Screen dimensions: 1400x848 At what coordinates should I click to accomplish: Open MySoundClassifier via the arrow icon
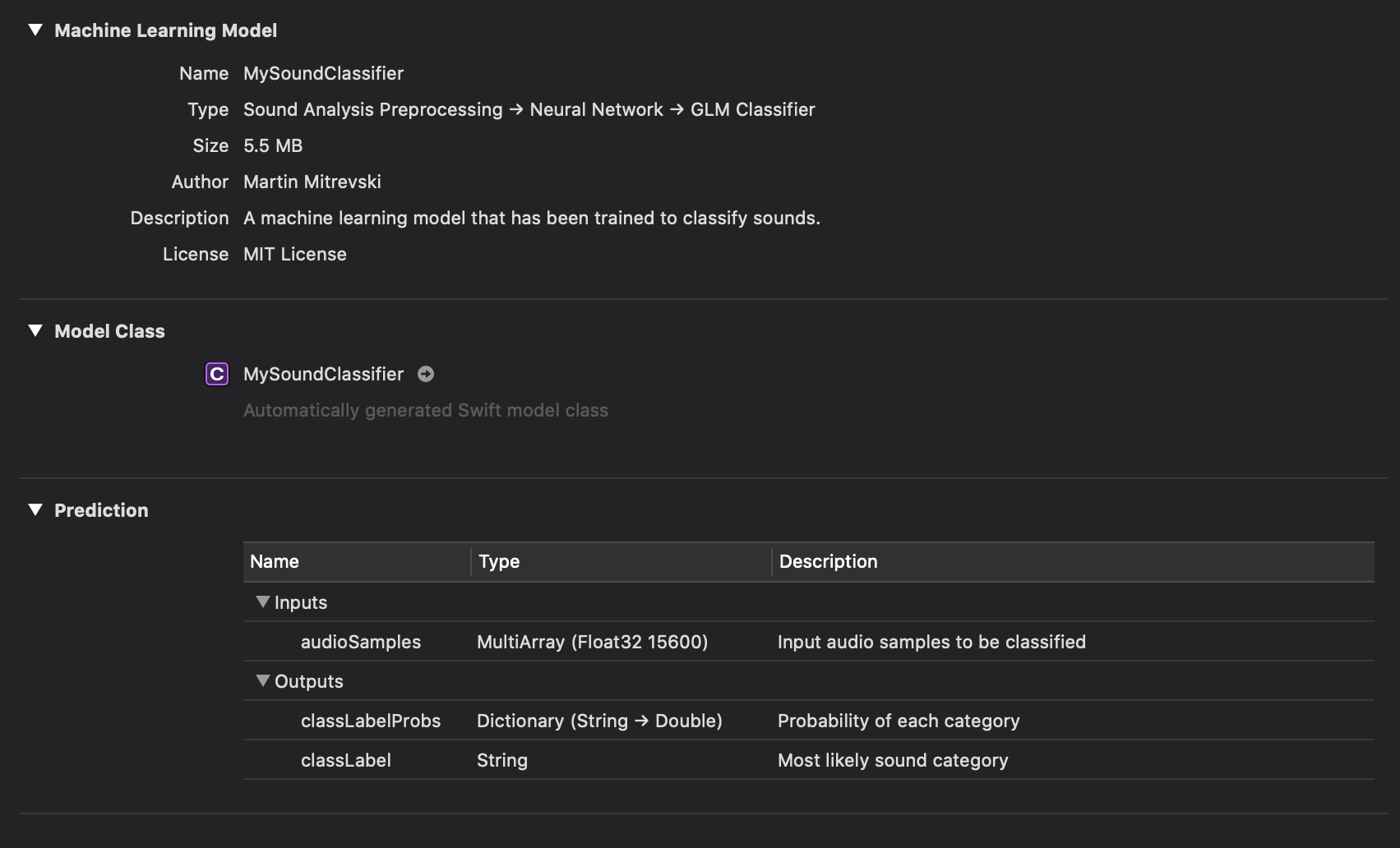426,374
